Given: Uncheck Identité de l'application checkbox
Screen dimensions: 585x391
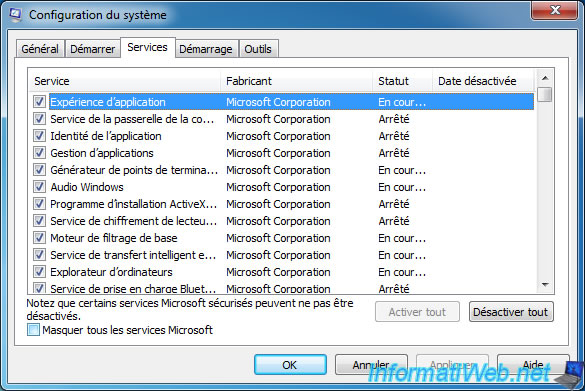Looking at the screenshot, I should click(40, 135).
